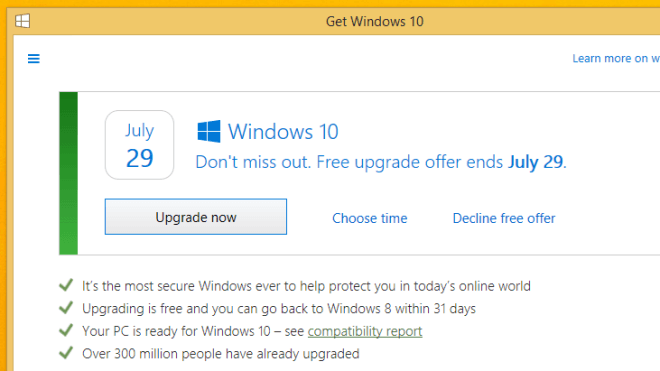This screenshot has height=371, width=660.
Task: Click the Get Windows 10 title bar
Action: tap(375, 21)
